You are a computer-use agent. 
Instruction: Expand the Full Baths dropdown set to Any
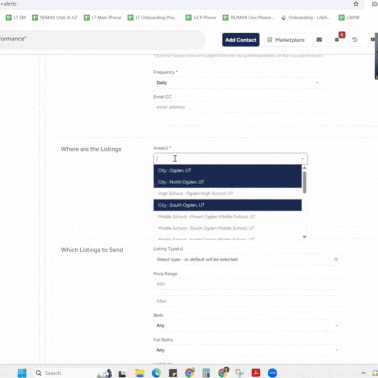pos(248,350)
